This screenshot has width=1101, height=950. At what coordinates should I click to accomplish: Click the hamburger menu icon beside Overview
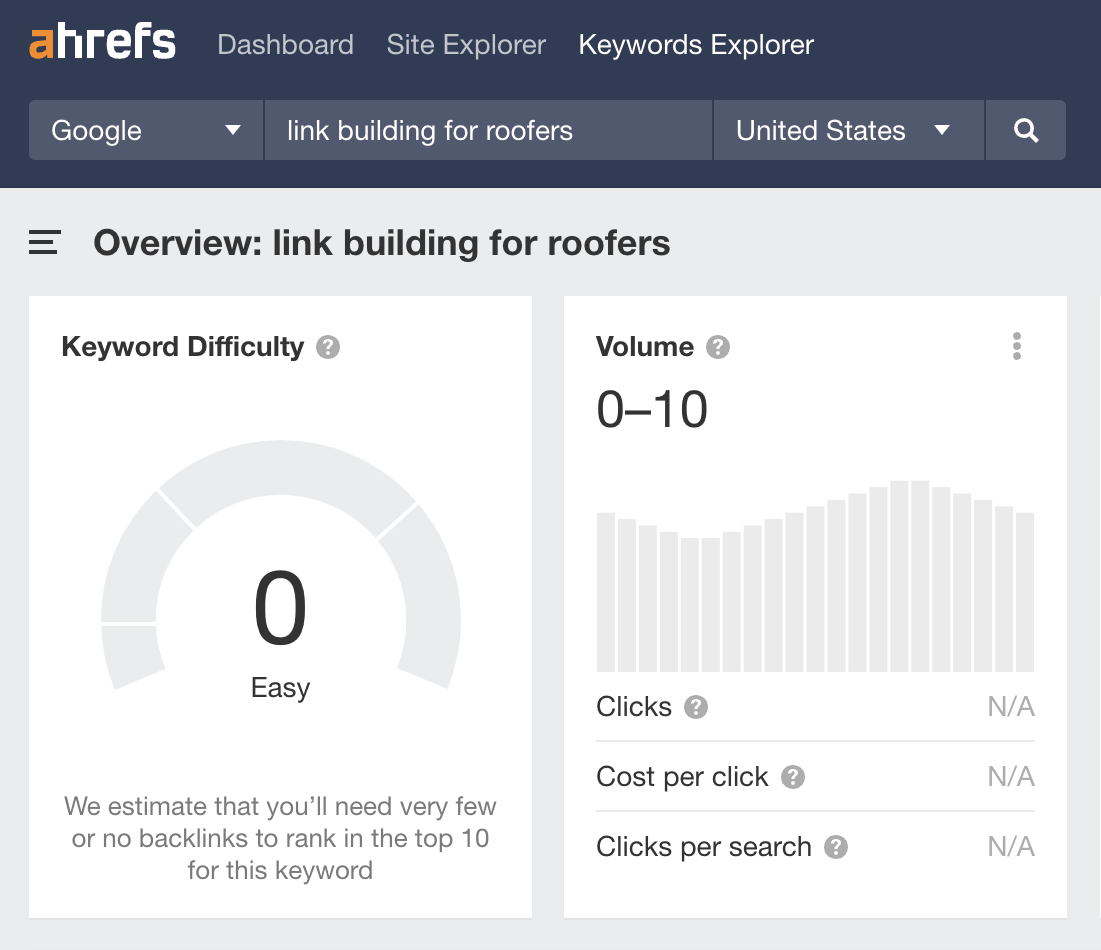42,242
